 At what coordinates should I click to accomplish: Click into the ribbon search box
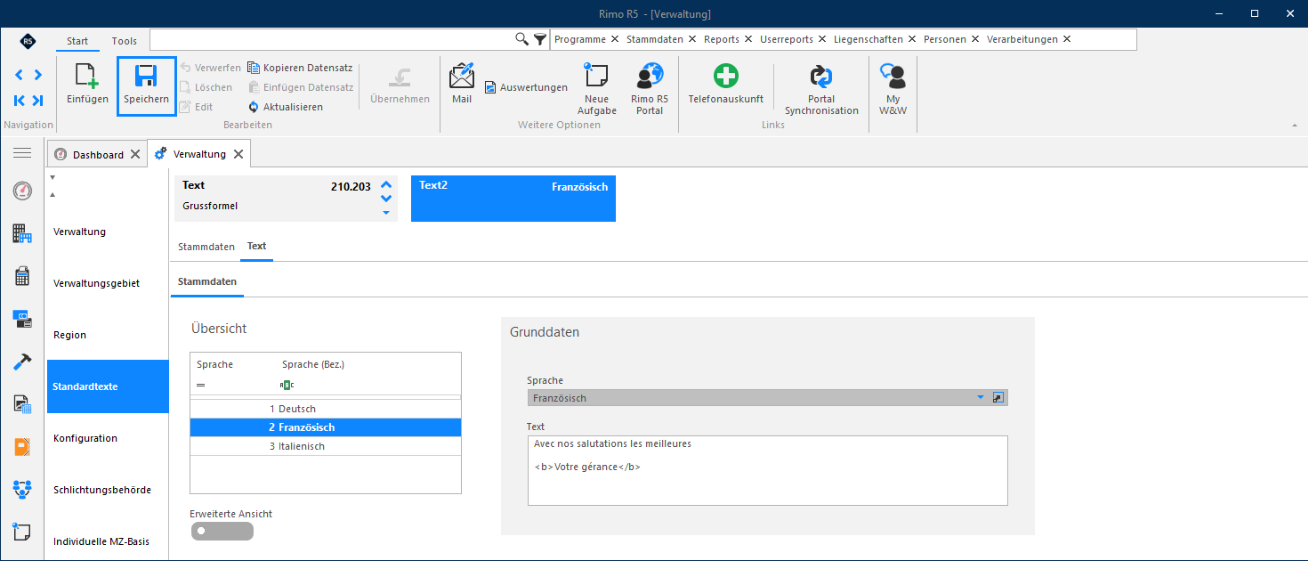pos(331,39)
